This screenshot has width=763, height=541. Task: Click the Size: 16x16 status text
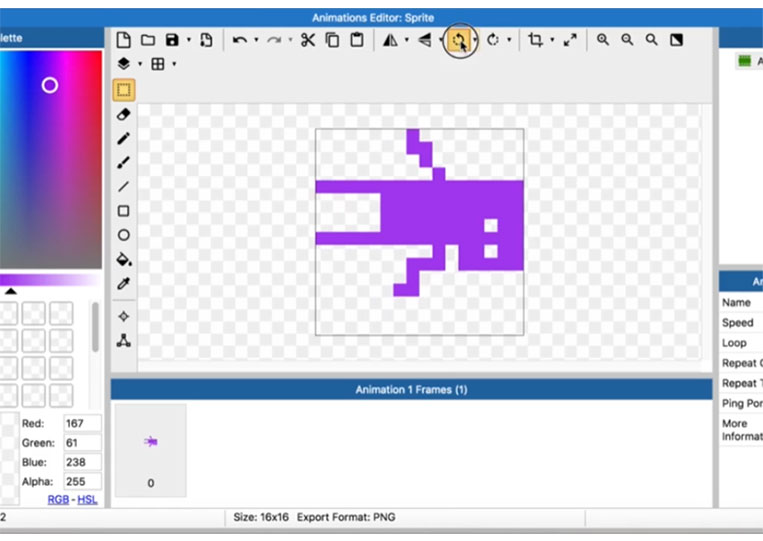[x=261, y=517]
